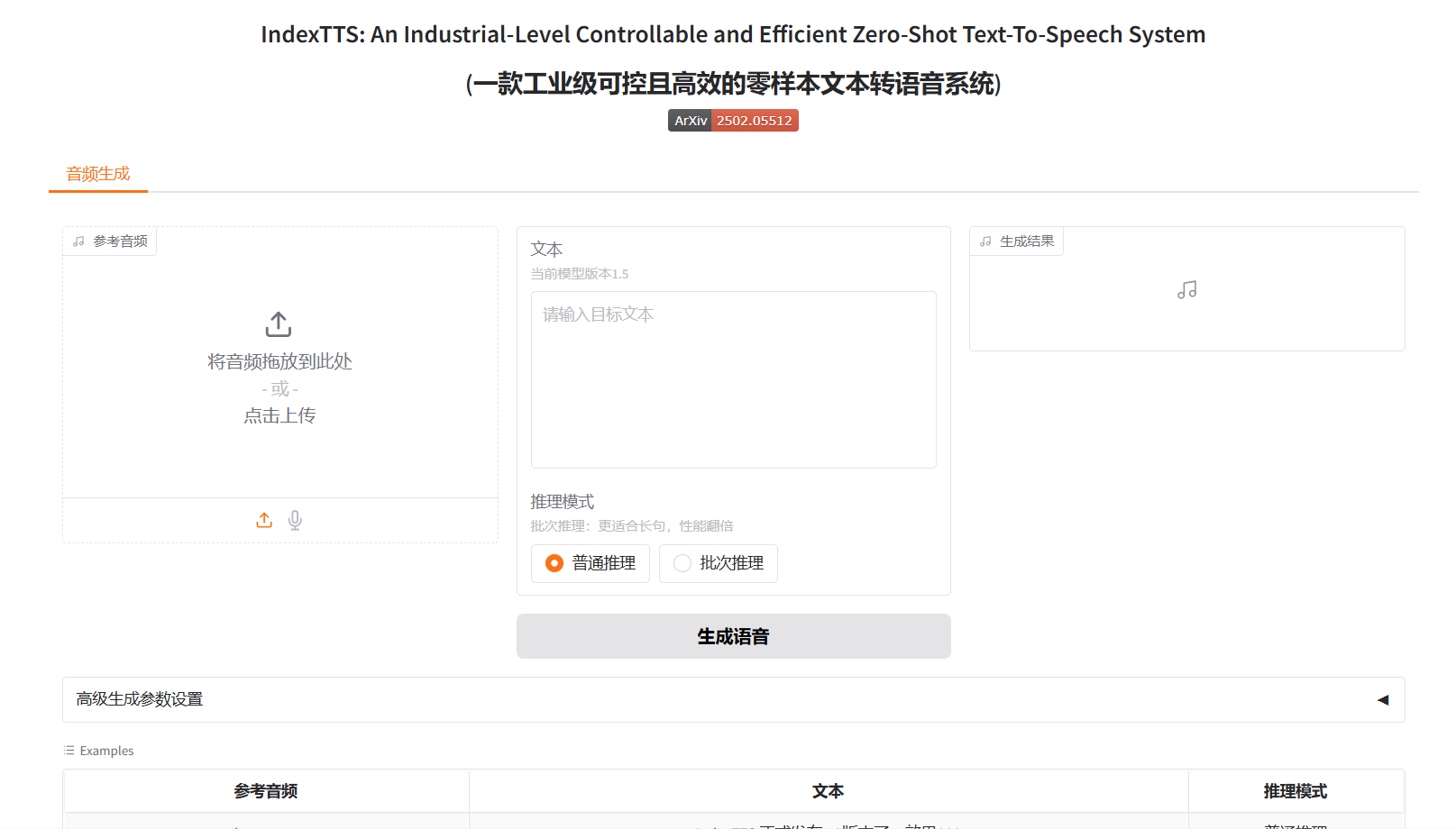The image size is (1456, 829).
Task: Open the 高级生成参数设置 accordion
Action: pos(734,700)
